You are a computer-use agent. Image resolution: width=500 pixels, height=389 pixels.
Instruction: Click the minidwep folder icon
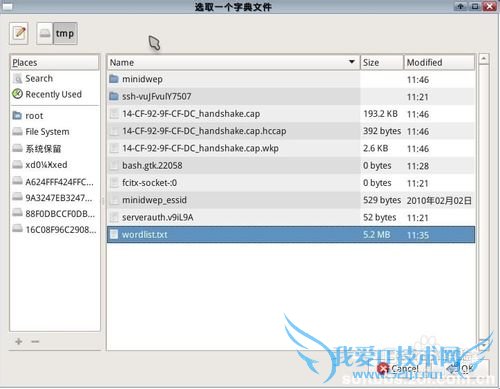[114, 79]
